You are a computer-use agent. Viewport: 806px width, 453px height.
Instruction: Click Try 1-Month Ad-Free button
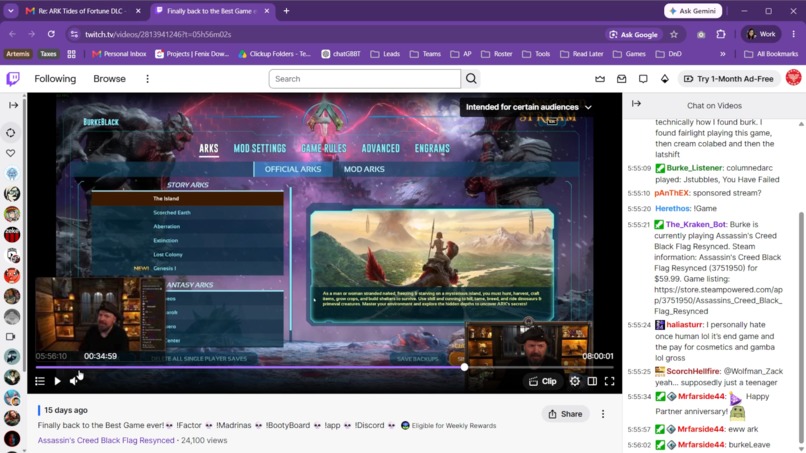pos(729,79)
